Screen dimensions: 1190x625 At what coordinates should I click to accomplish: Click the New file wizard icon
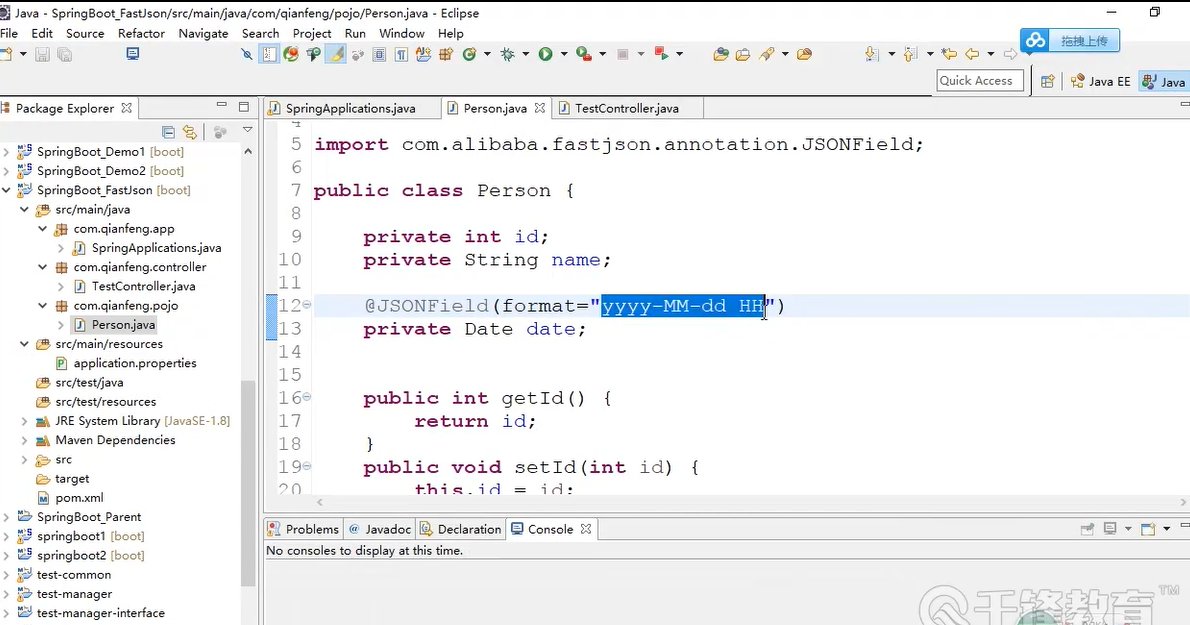pyautogui.click(x=6, y=54)
